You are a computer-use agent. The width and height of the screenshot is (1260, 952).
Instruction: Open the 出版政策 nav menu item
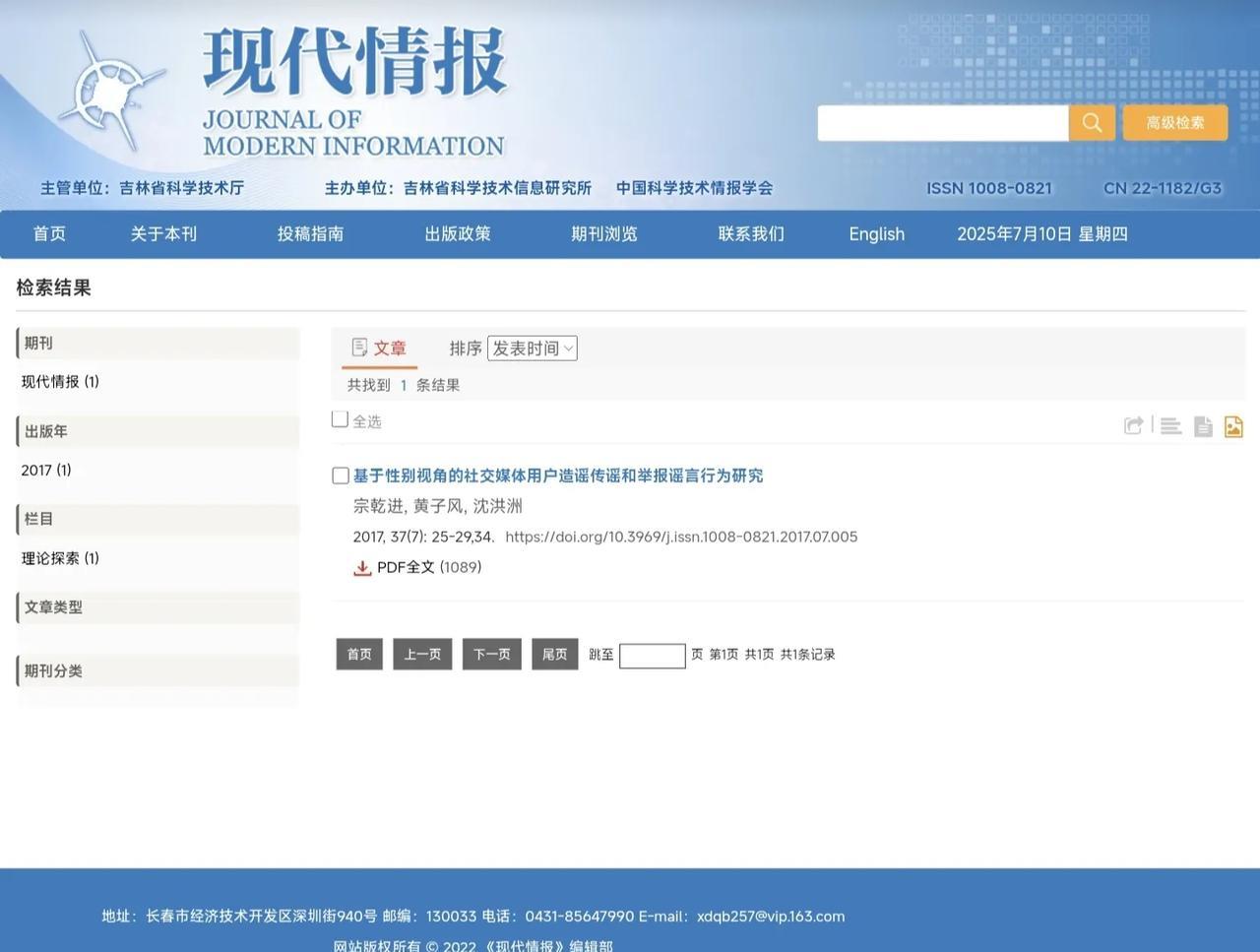[458, 234]
